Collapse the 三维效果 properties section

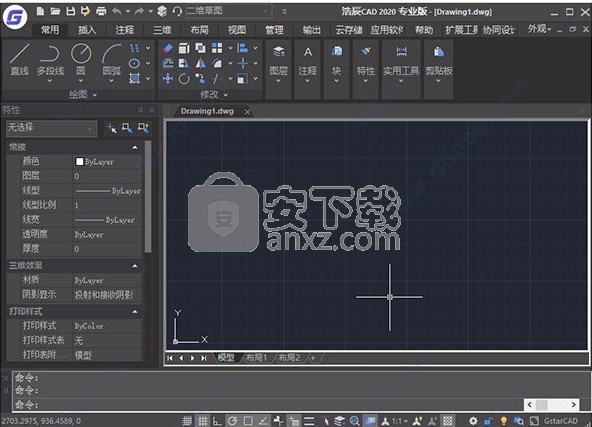pyautogui.click(x=135, y=266)
